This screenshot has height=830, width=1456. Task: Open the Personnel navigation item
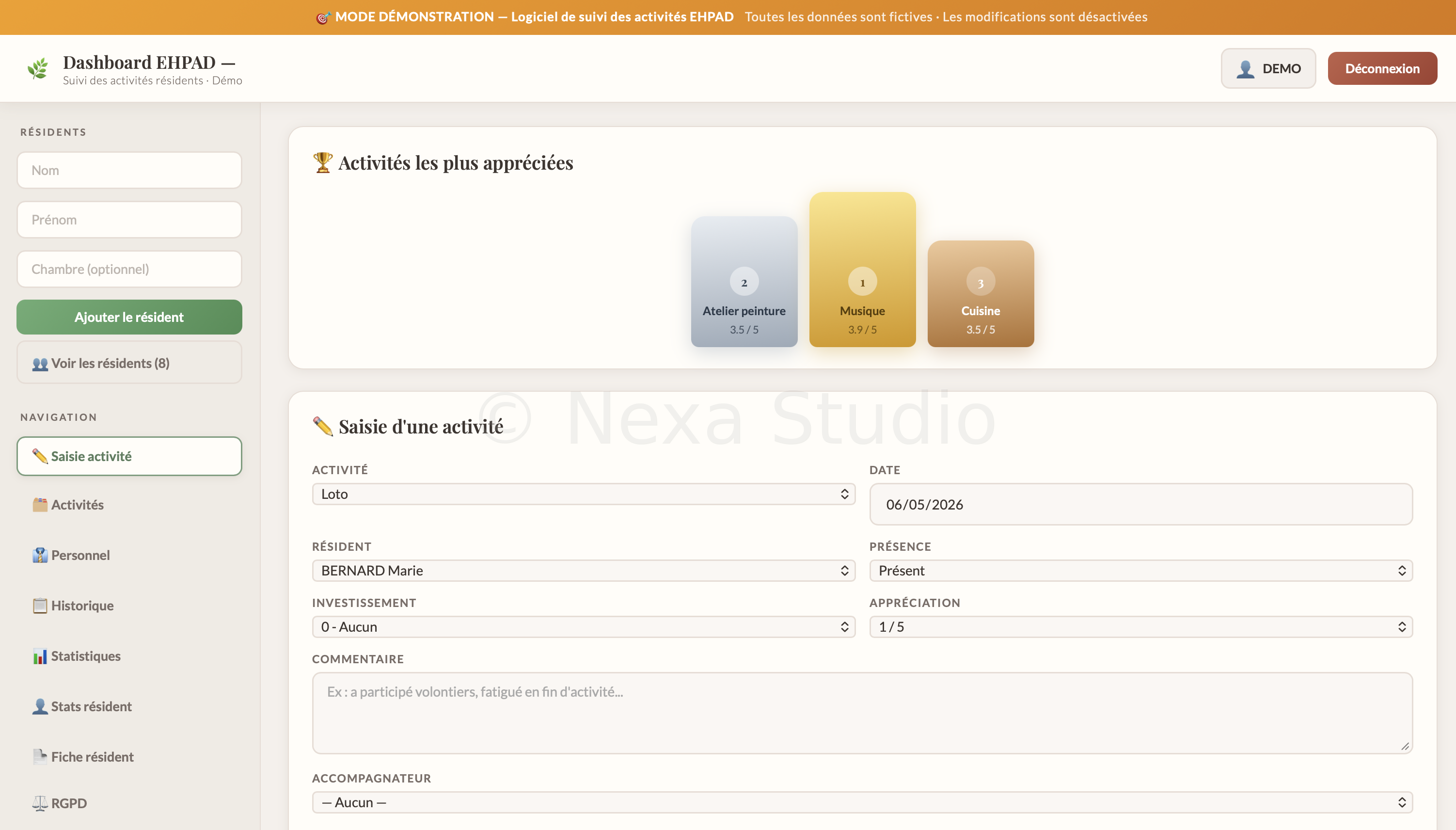(129, 555)
